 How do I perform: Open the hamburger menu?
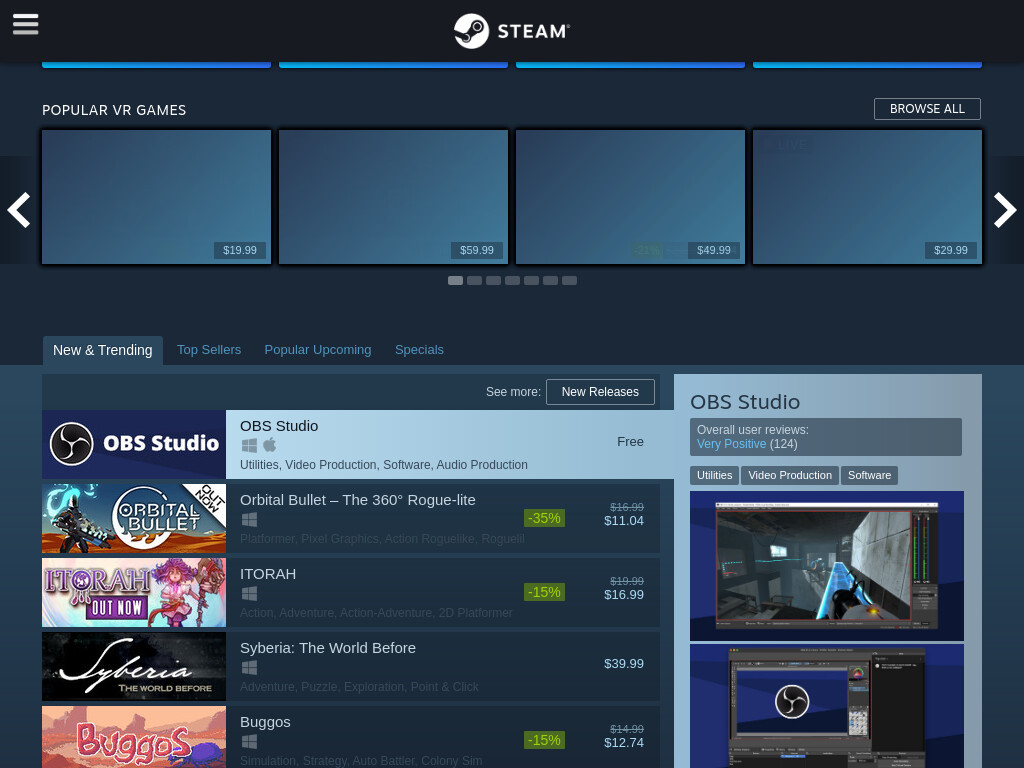tap(25, 25)
